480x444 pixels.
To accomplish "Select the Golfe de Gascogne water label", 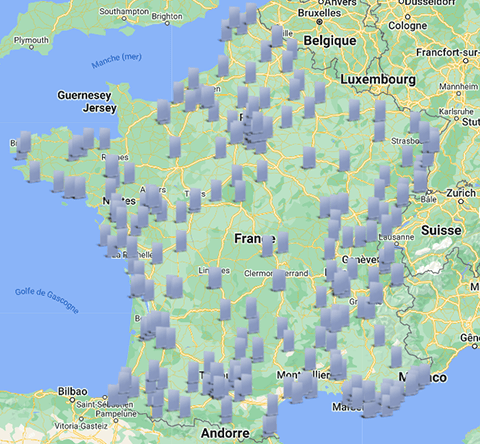I will pyautogui.click(x=47, y=300).
